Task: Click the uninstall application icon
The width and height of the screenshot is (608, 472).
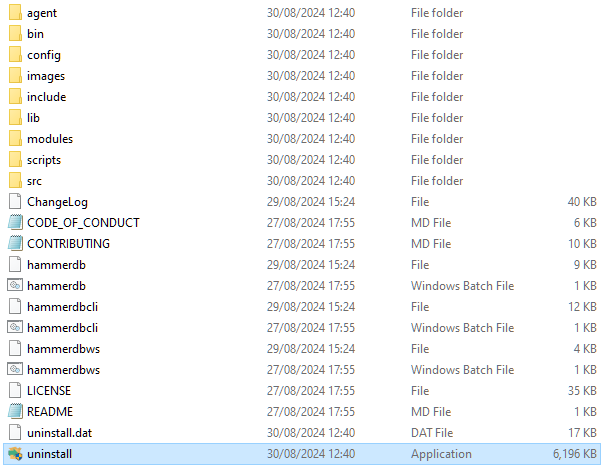Action: [15, 454]
